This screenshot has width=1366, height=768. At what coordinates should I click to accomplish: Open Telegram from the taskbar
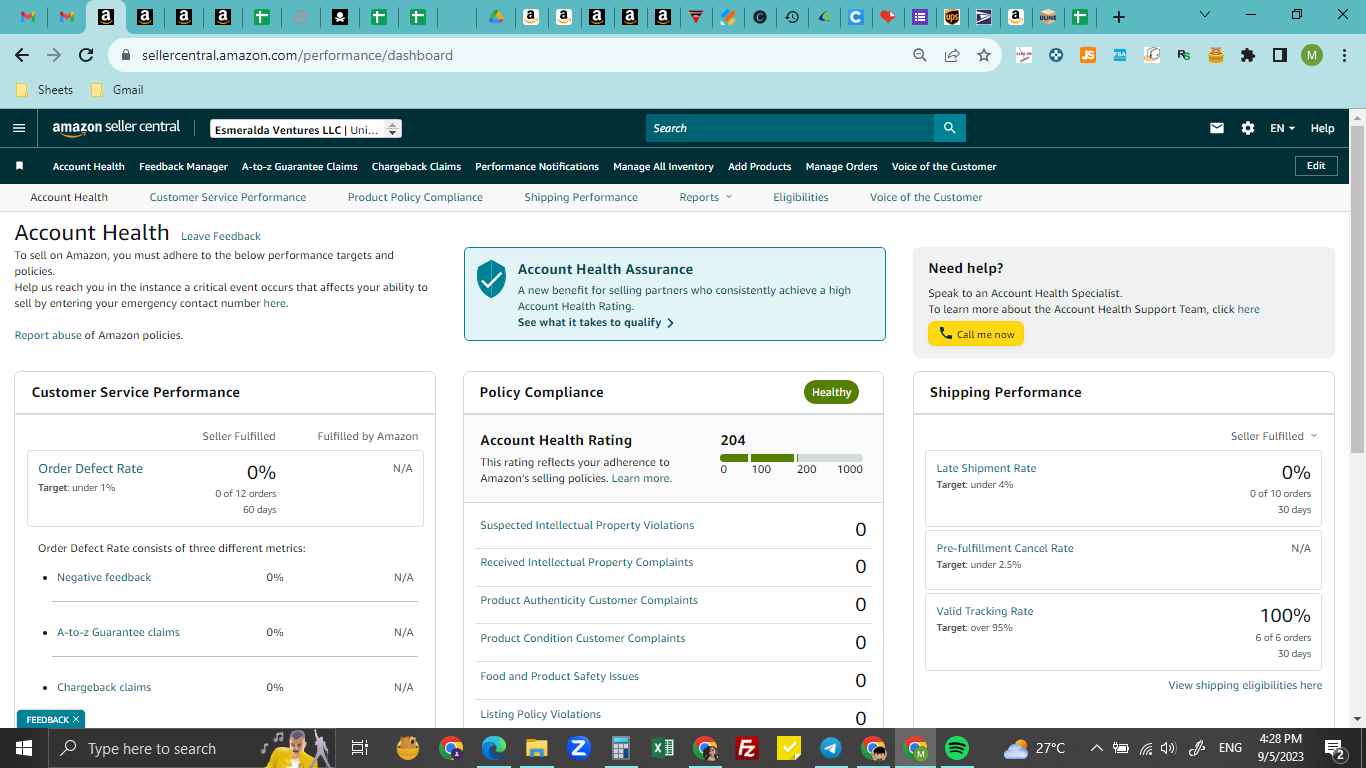[x=830, y=748]
